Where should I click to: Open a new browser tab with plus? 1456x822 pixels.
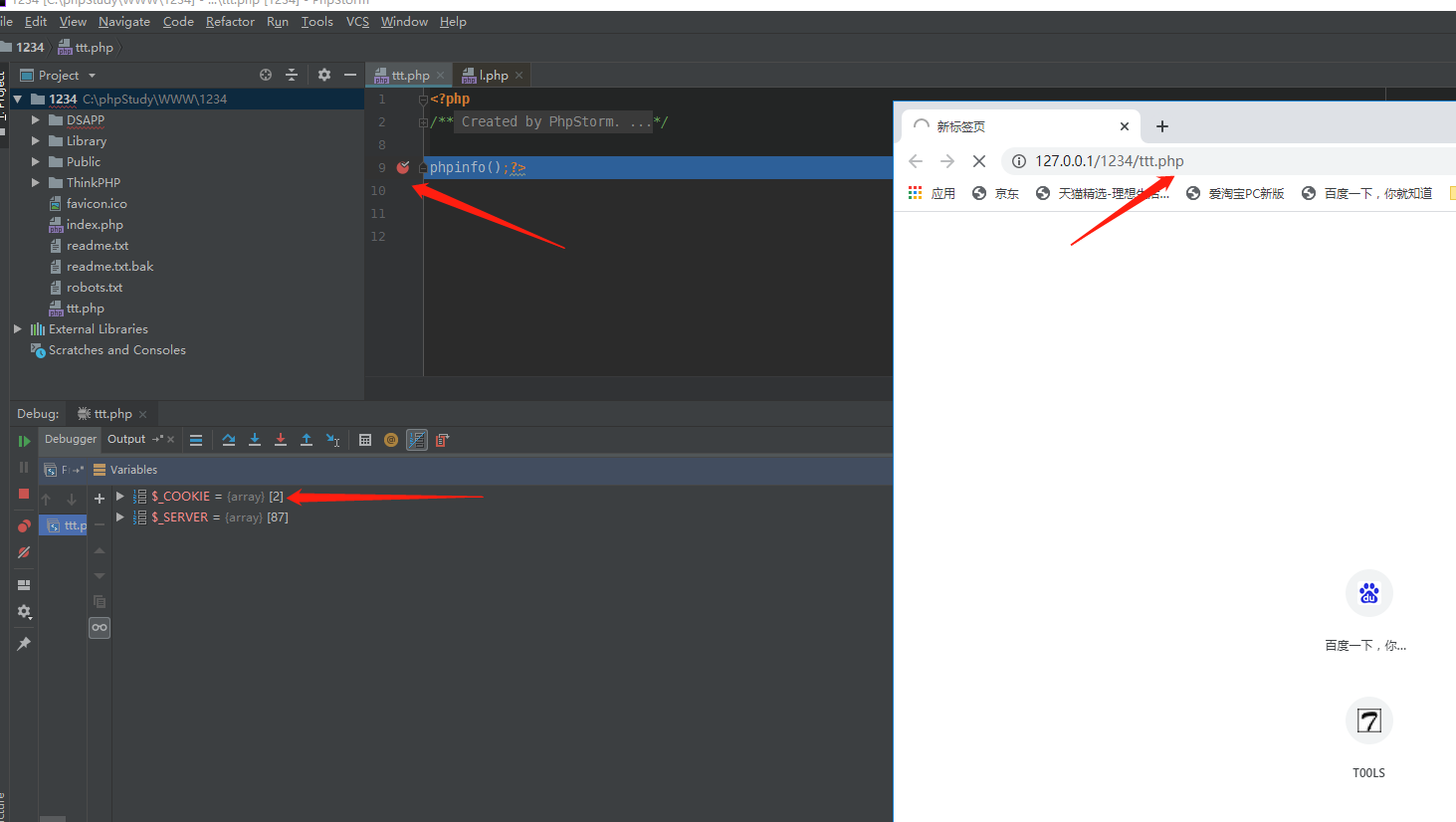[x=1162, y=126]
